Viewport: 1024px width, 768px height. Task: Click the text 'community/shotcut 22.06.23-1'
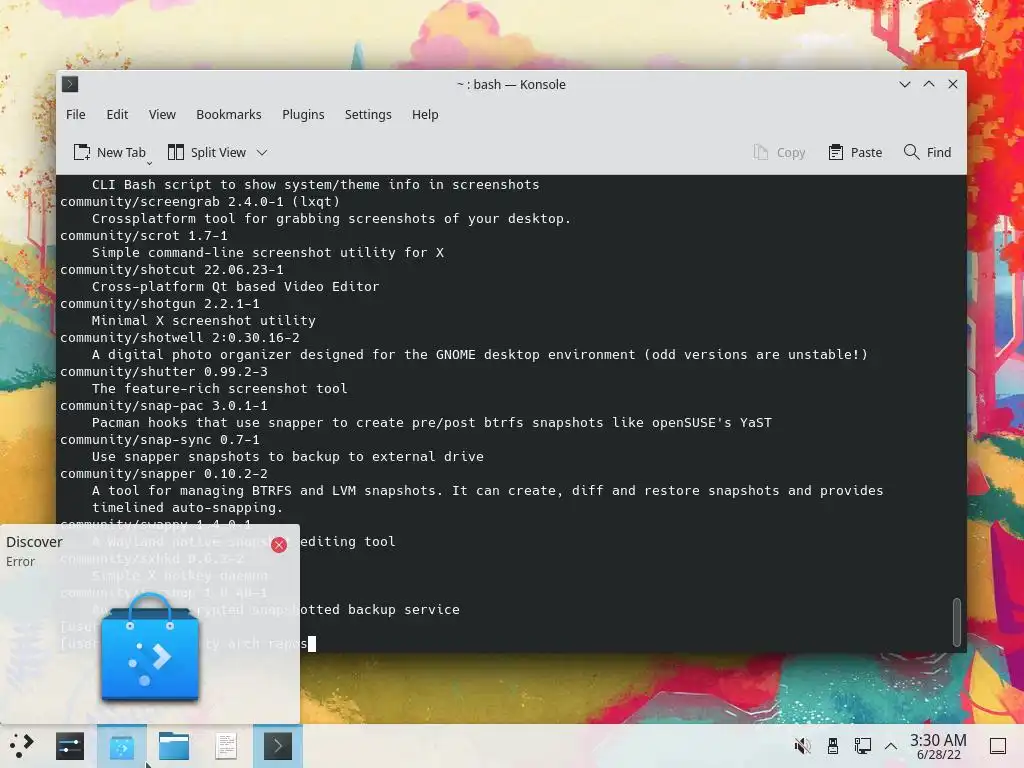(172, 270)
